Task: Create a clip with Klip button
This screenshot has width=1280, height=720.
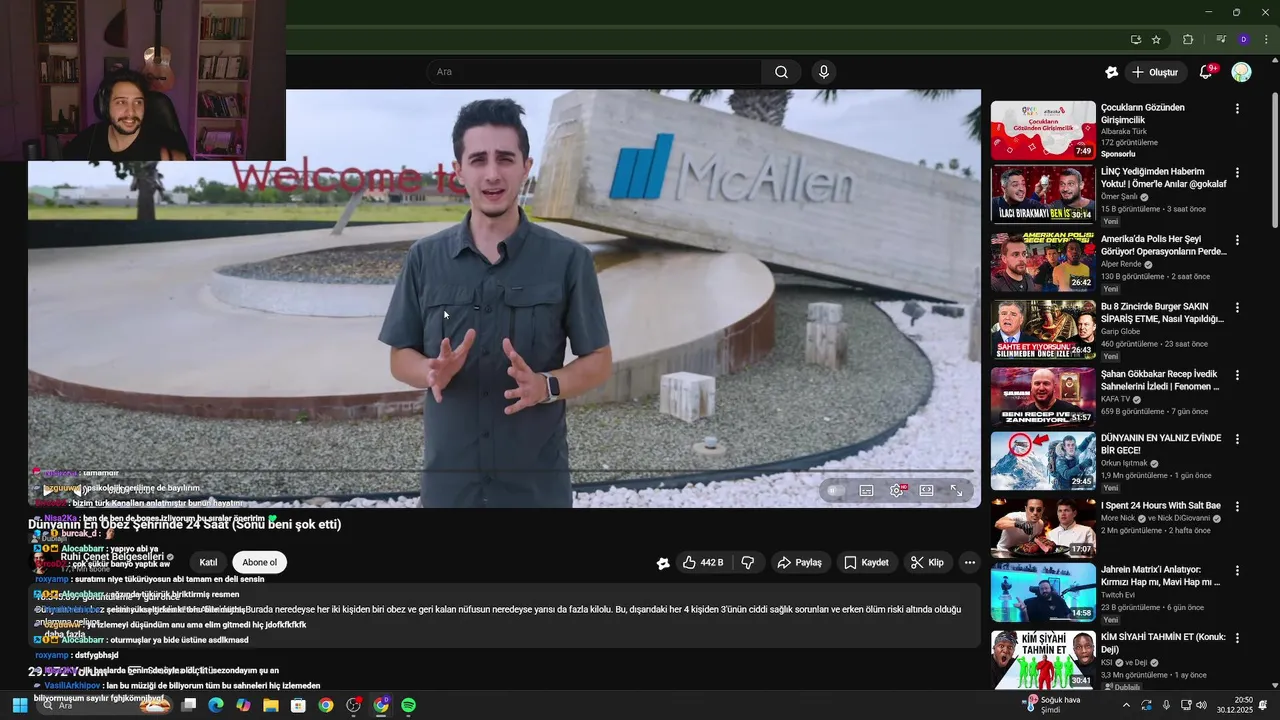Action: point(927,563)
